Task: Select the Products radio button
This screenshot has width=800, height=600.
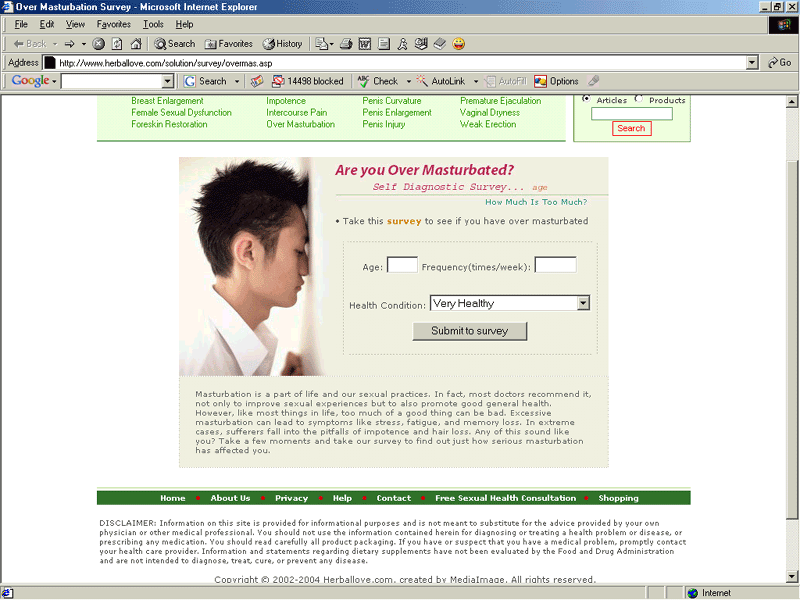Action: point(639,98)
